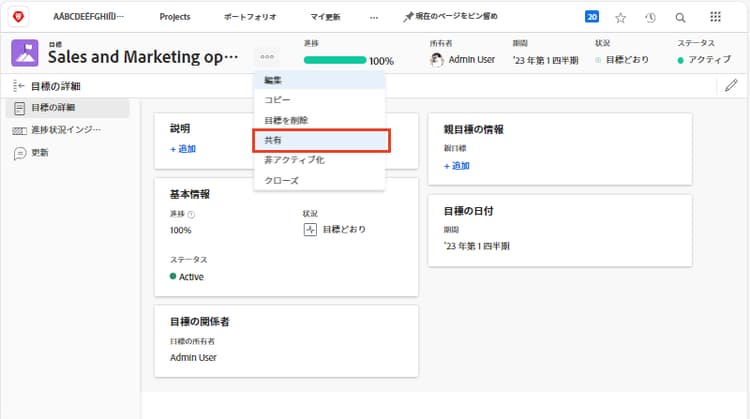The height and width of the screenshot is (419, 750).
Task: Click the 目標どおり condition icon in 基本情報
Action: coord(310,230)
